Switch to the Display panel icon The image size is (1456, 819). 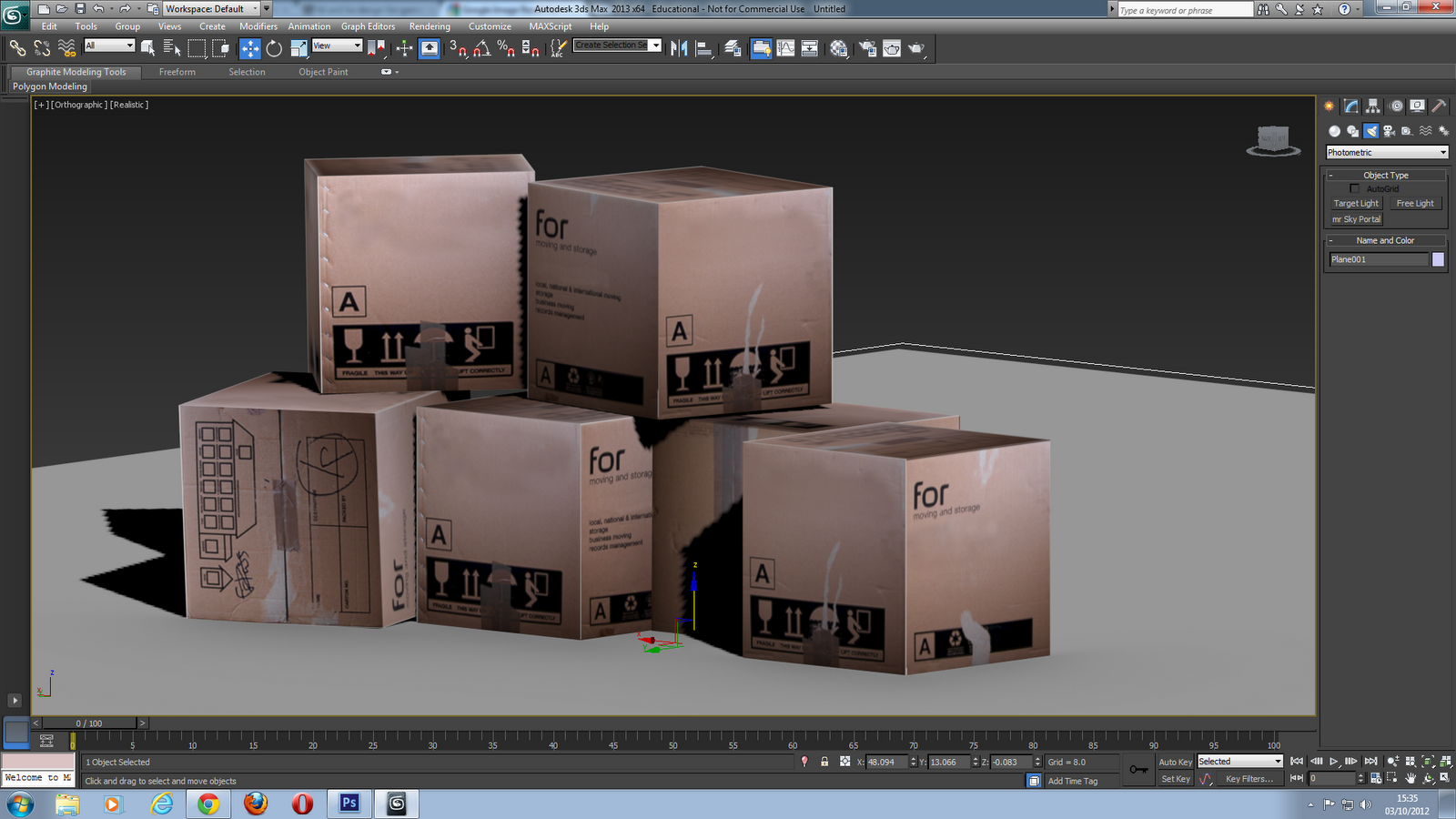pyautogui.click(x=1418, y=106)
